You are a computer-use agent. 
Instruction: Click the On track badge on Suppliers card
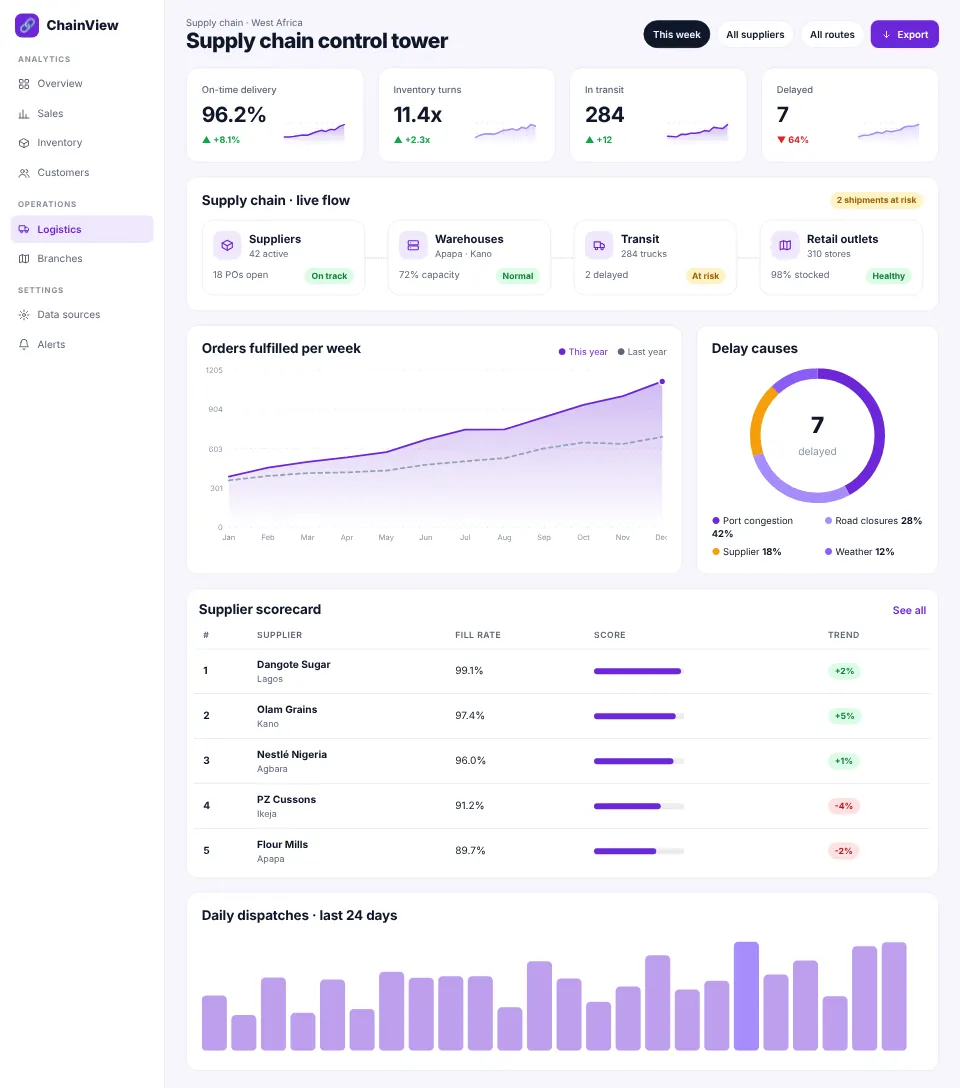(329, 276)
